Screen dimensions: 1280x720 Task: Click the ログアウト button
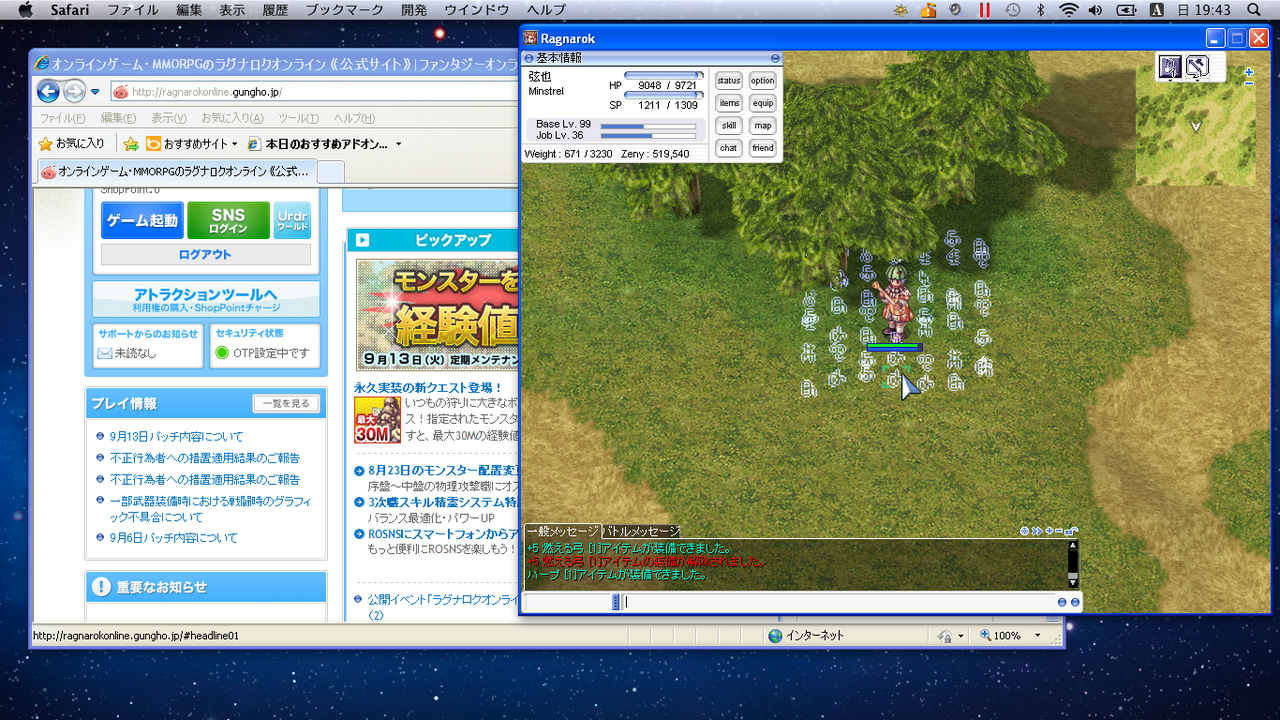pos(206,255)
